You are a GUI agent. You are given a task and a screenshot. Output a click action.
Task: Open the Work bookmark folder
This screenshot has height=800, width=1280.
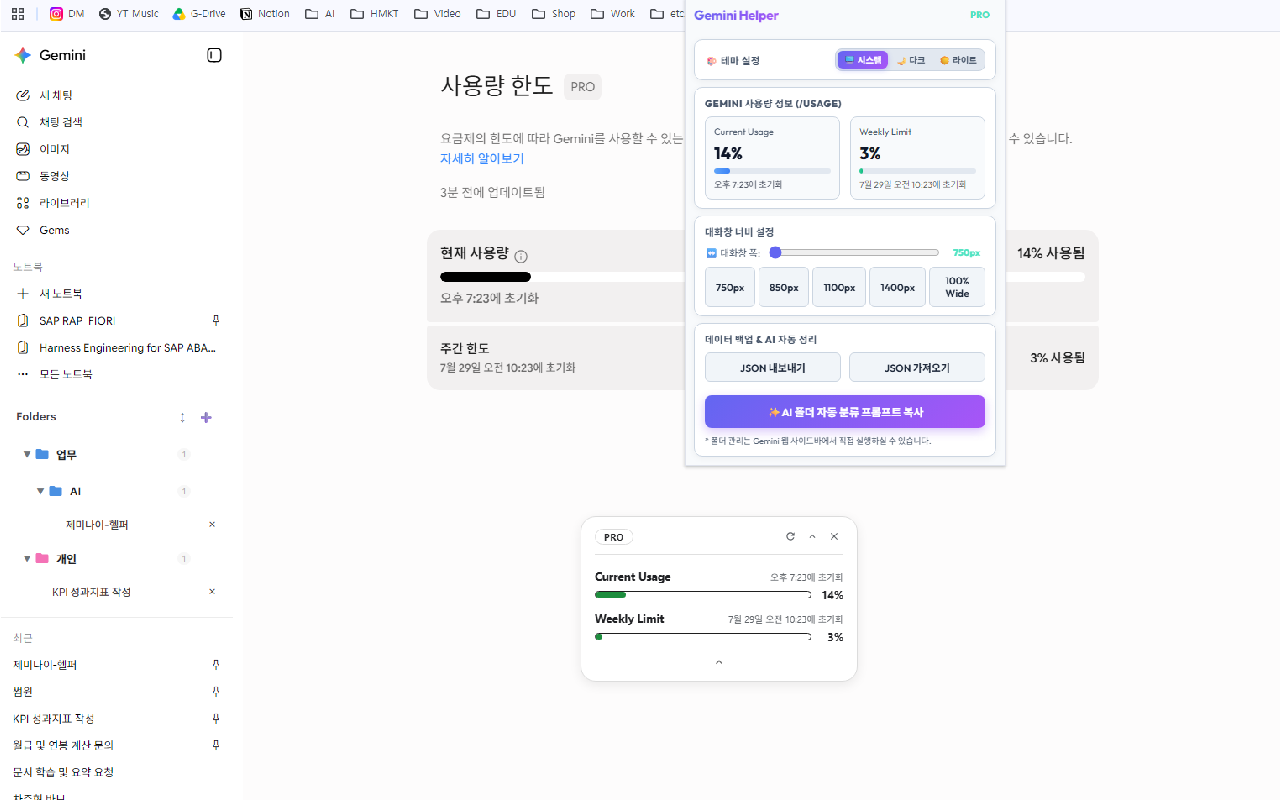[x=613, y=14]
